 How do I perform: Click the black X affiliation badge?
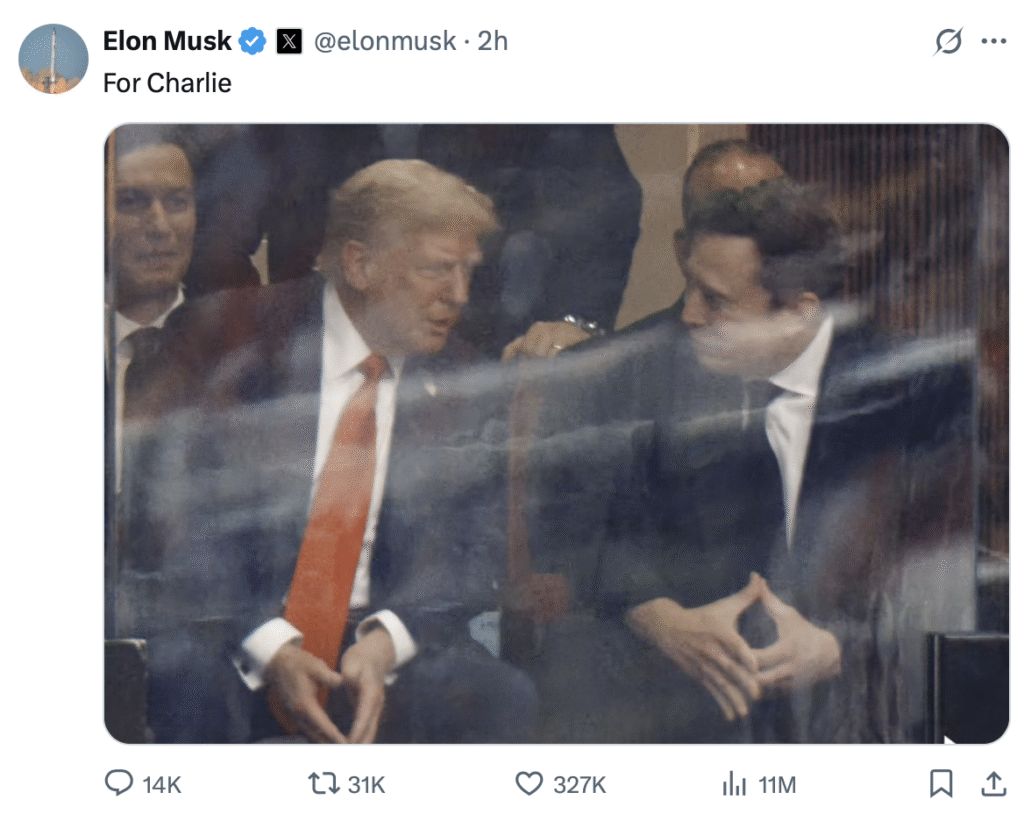pyautogui.click(x=288, y=42)
